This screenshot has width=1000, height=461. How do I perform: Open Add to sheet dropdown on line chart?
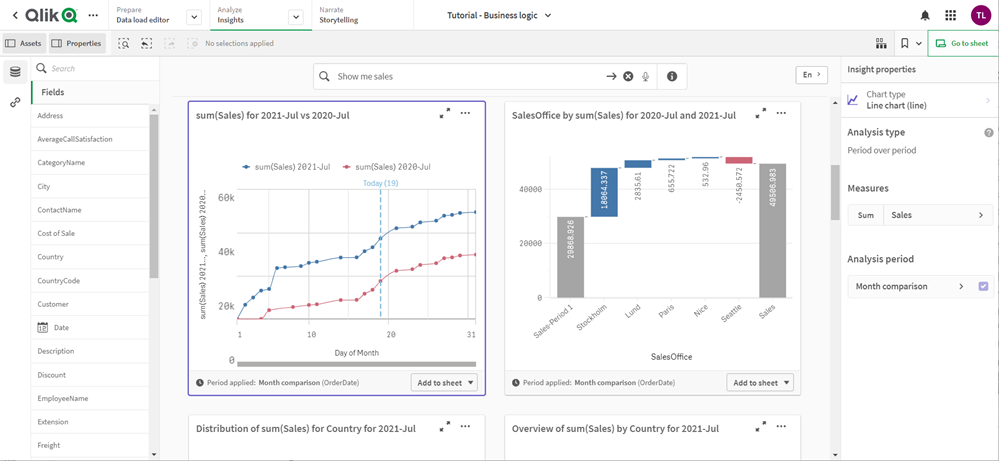444,383
